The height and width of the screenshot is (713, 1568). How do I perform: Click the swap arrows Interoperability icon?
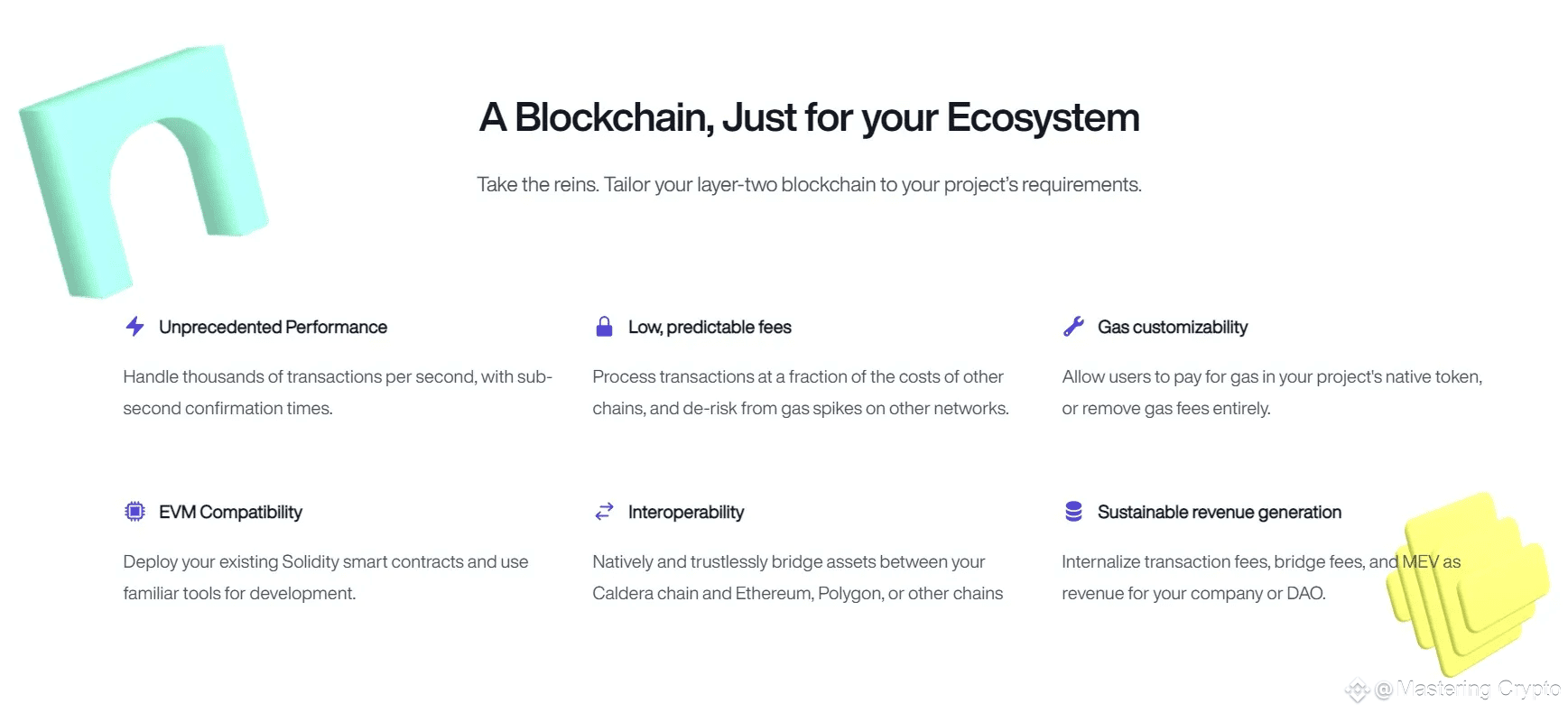pyautogui.click(x=604, y=512)
